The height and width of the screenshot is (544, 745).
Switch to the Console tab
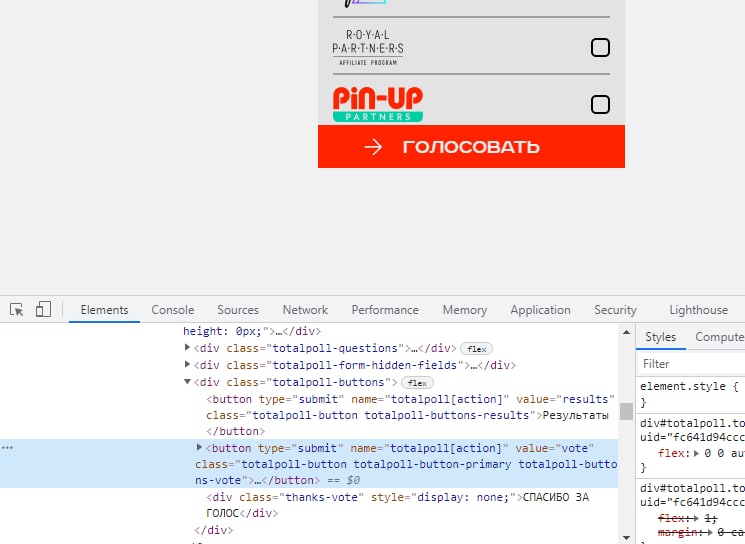click(172, 310)
